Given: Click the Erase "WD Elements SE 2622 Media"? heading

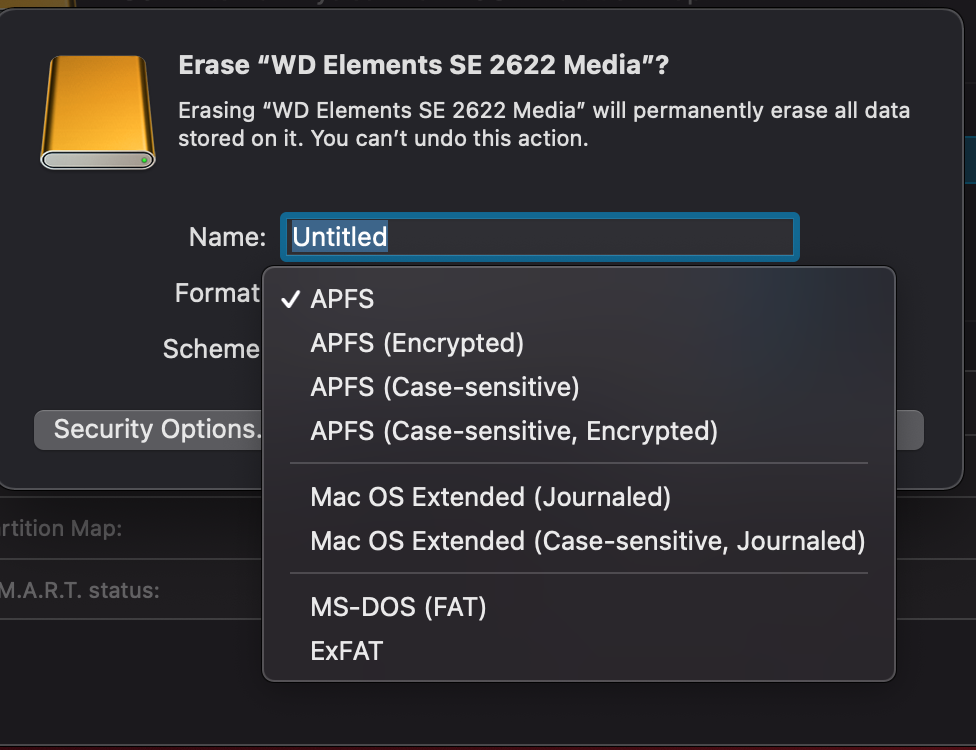Looking at the screenshot, I should pos(423,65).
